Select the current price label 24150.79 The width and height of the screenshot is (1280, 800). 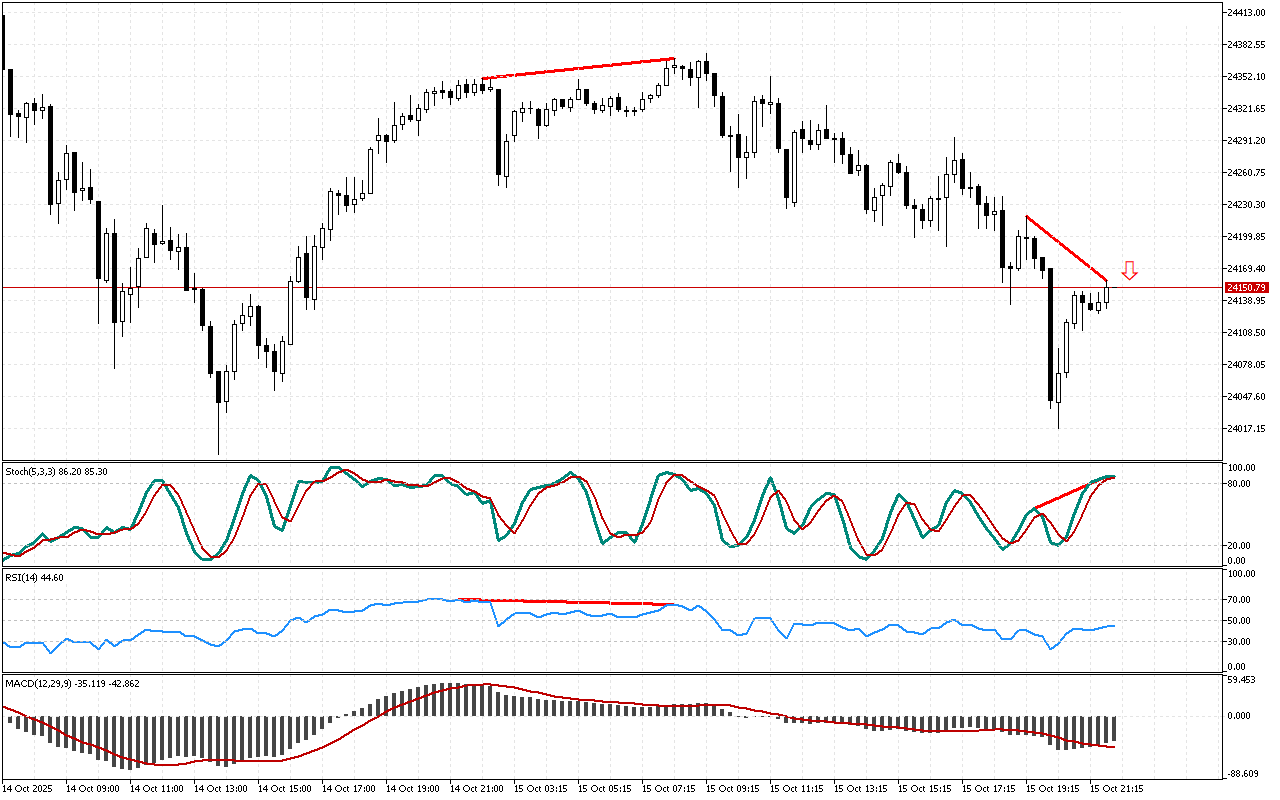click(x=1244, y=288)
